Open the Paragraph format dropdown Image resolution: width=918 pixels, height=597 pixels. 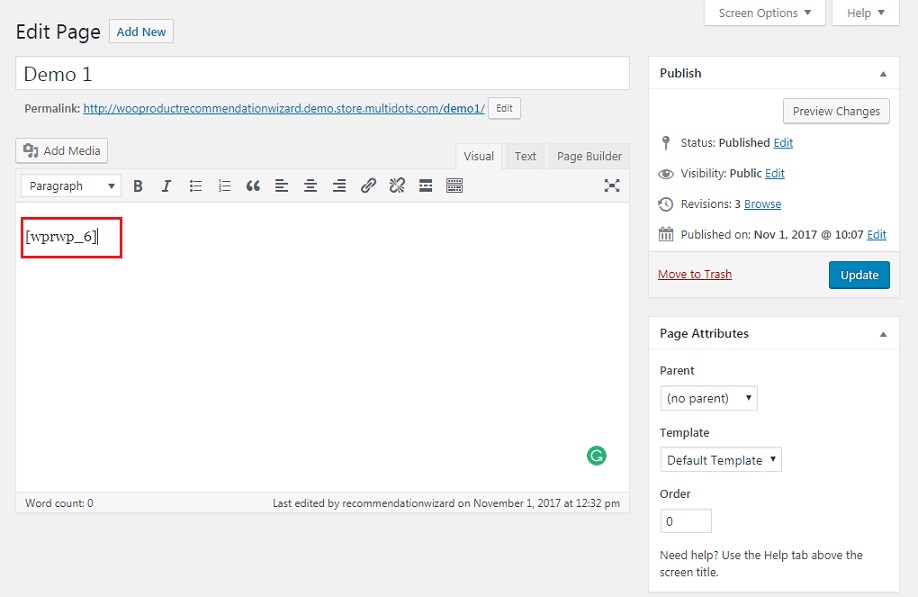71,186
